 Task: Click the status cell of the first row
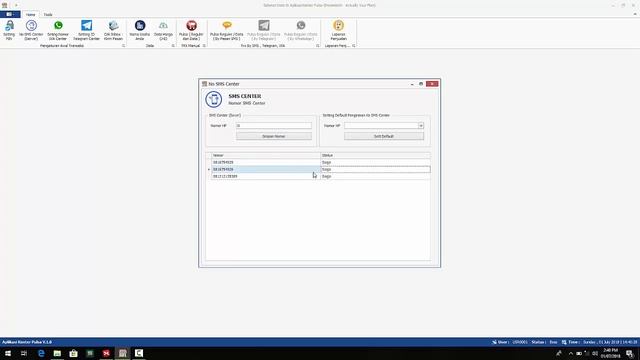point(375,162)
